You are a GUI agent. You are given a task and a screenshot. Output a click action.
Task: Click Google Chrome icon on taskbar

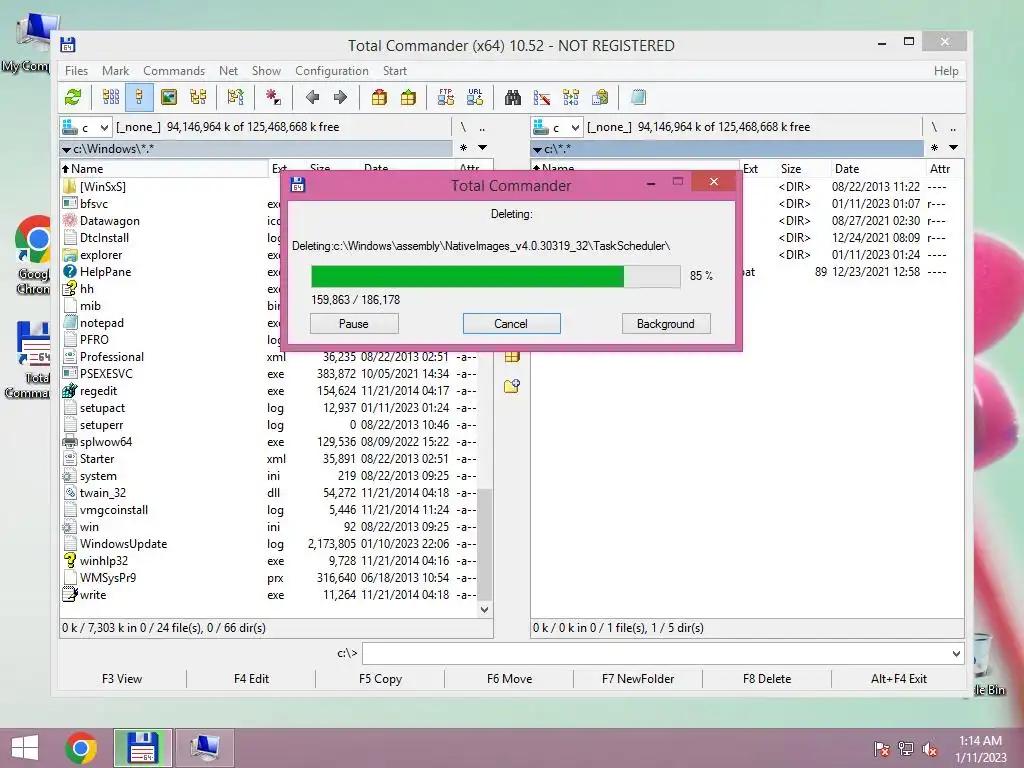pos(81,748)
